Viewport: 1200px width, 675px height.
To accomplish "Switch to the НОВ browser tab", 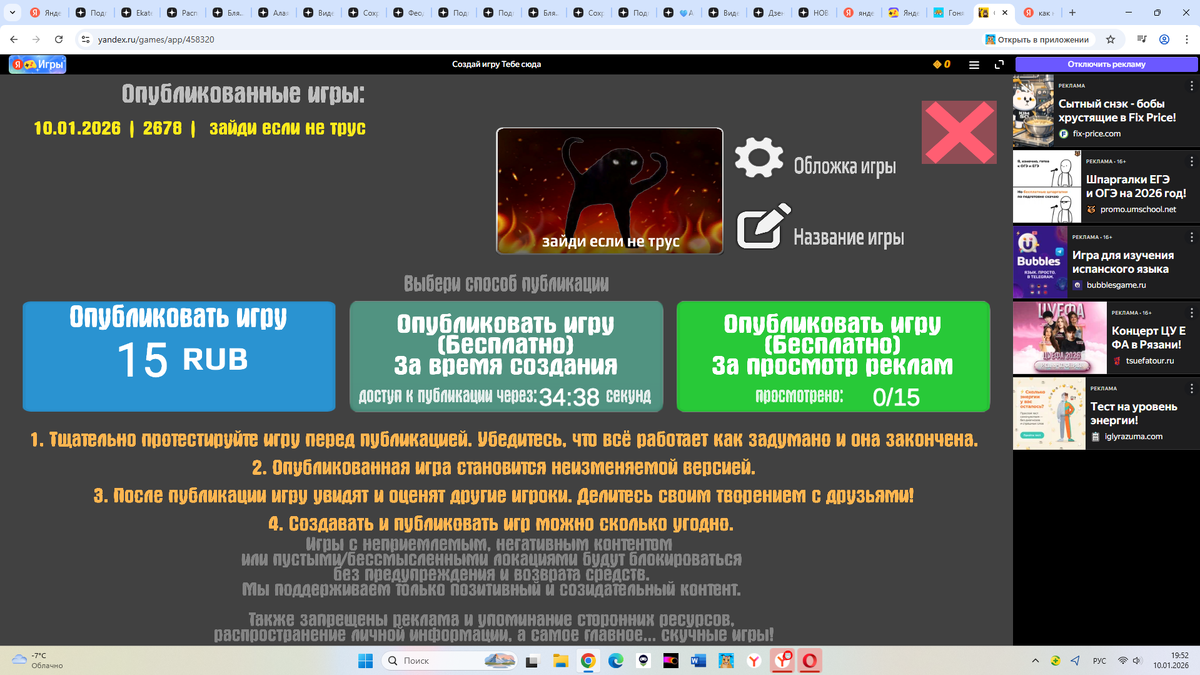I will (x=816, y=13).
